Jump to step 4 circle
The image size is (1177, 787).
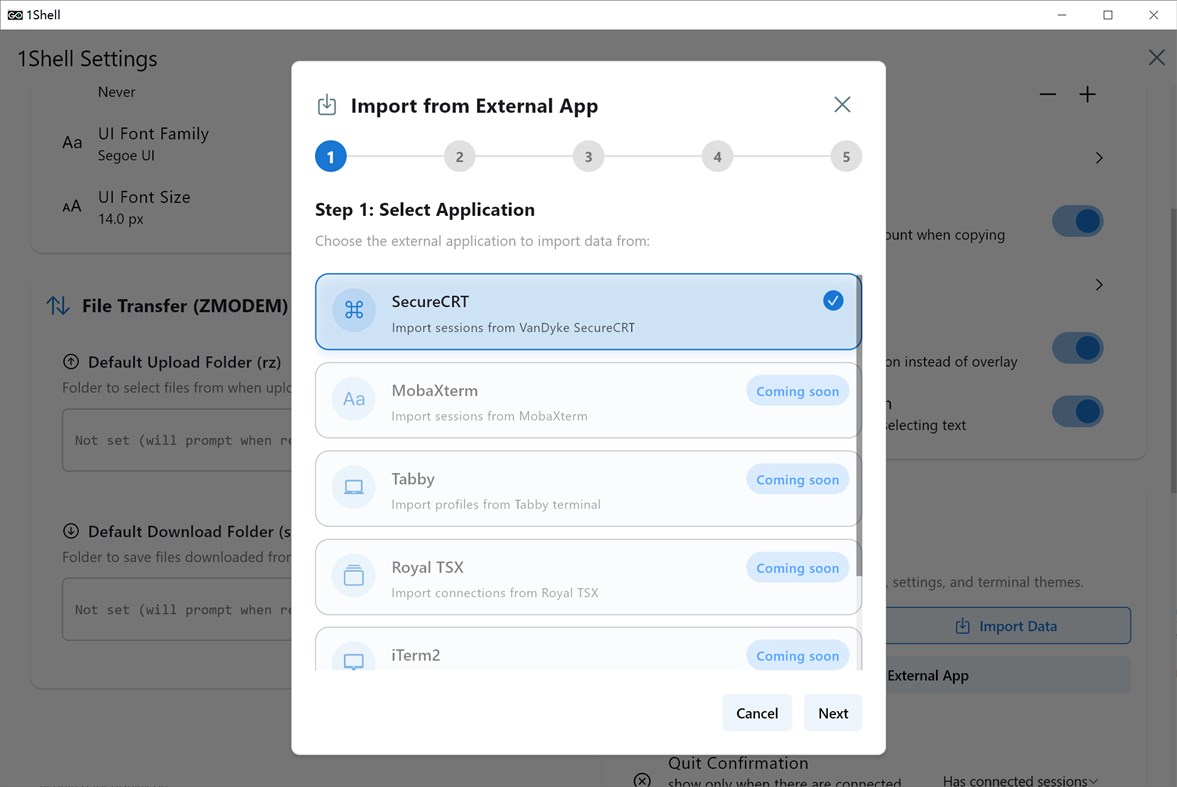point(718,156)
